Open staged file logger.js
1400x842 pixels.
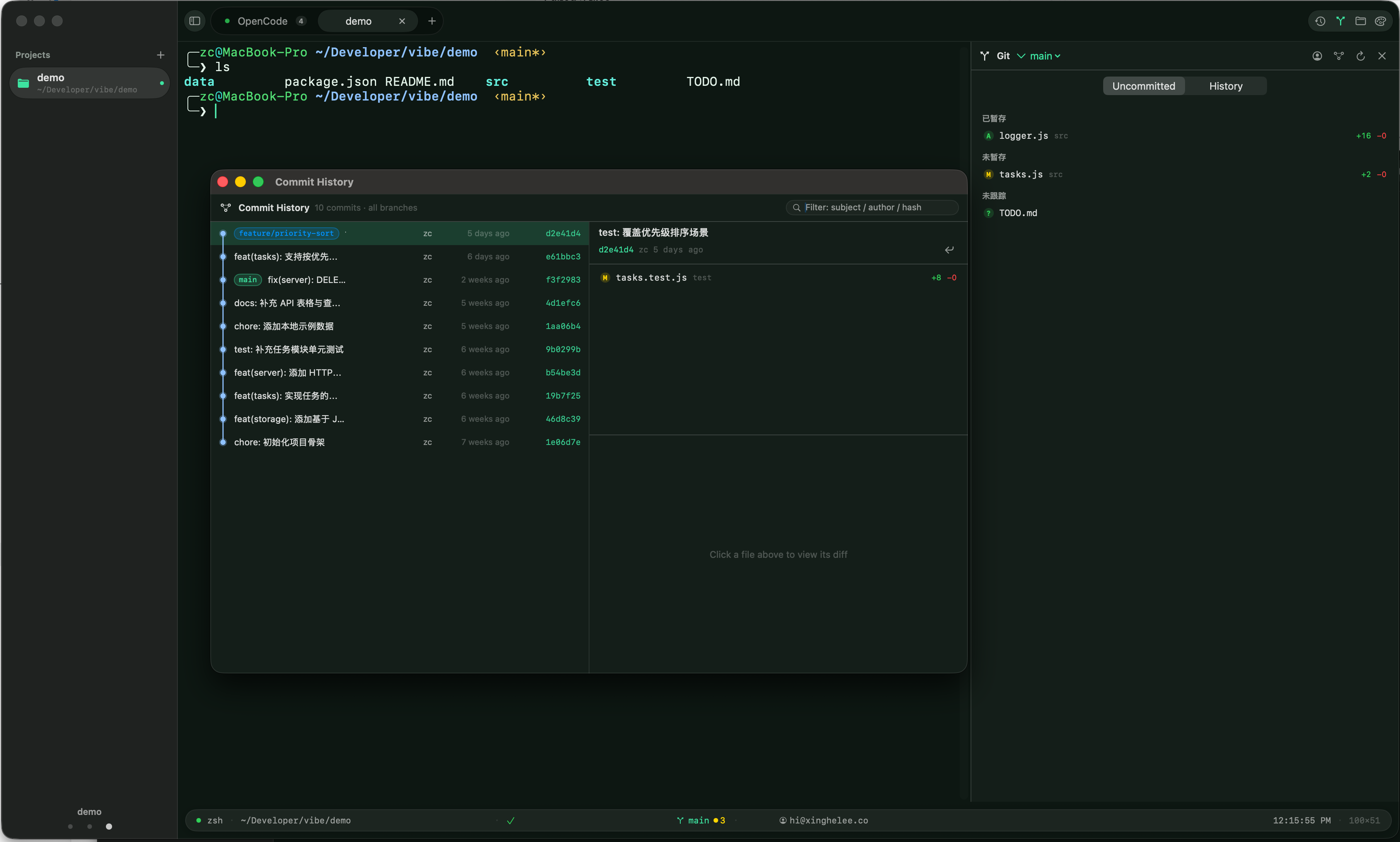[1184, 136]
